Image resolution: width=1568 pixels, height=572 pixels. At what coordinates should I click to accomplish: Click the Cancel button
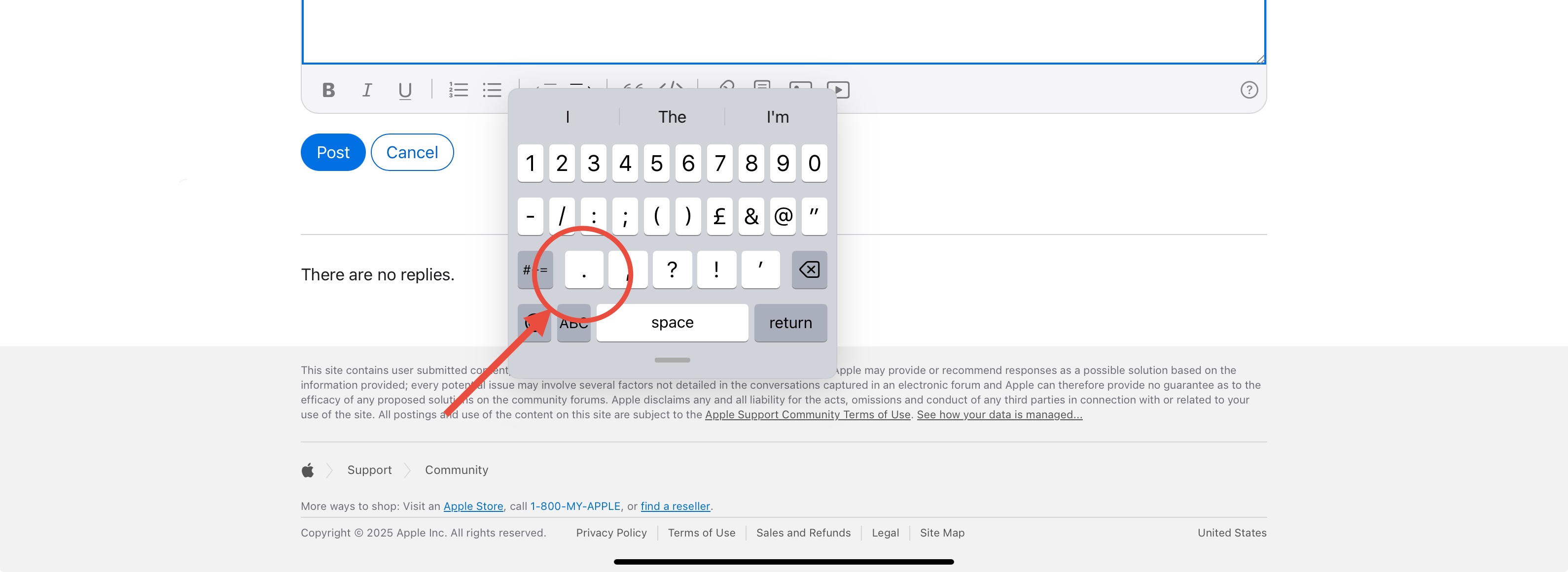point(412,152)
